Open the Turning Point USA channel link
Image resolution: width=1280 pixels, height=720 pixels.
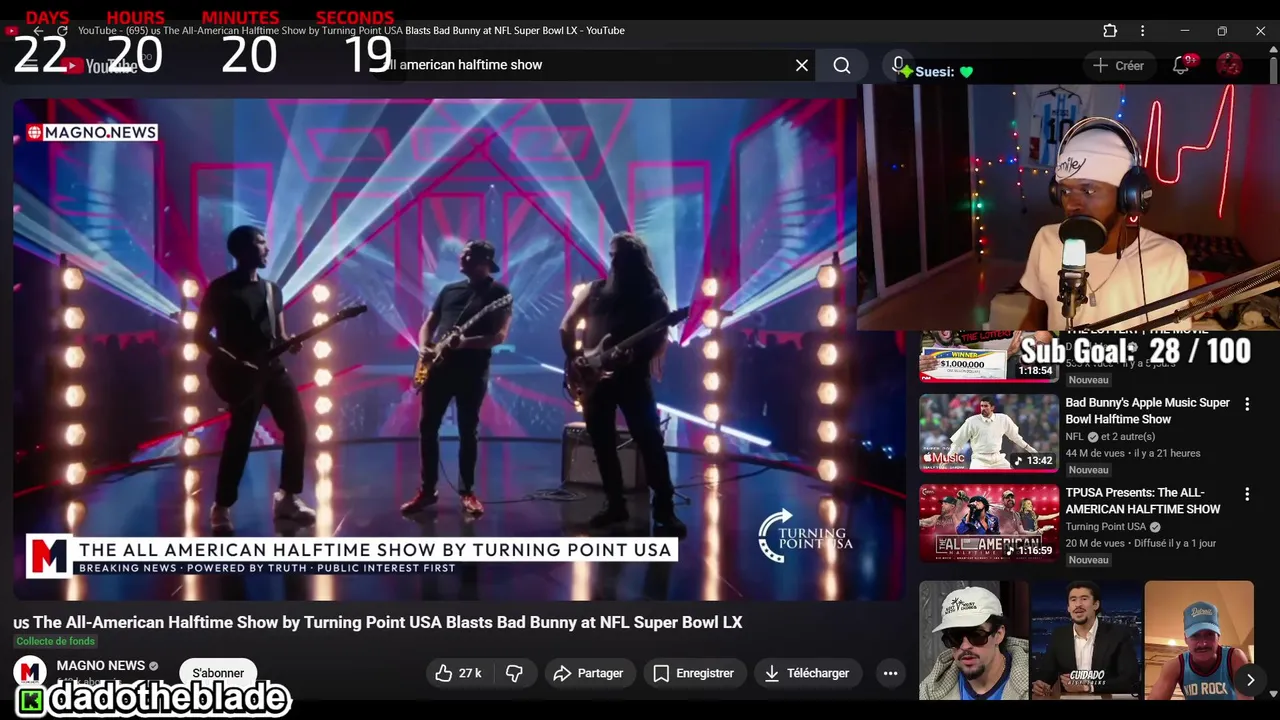click(1105, 527)
